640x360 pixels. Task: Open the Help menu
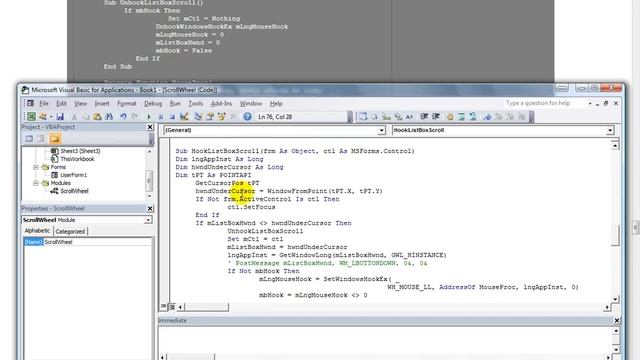pyautogui.click(x=276, y=104)
